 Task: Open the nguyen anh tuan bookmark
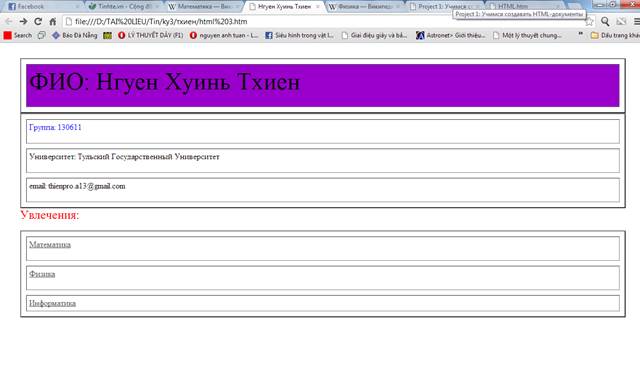(x=224, y=35)
